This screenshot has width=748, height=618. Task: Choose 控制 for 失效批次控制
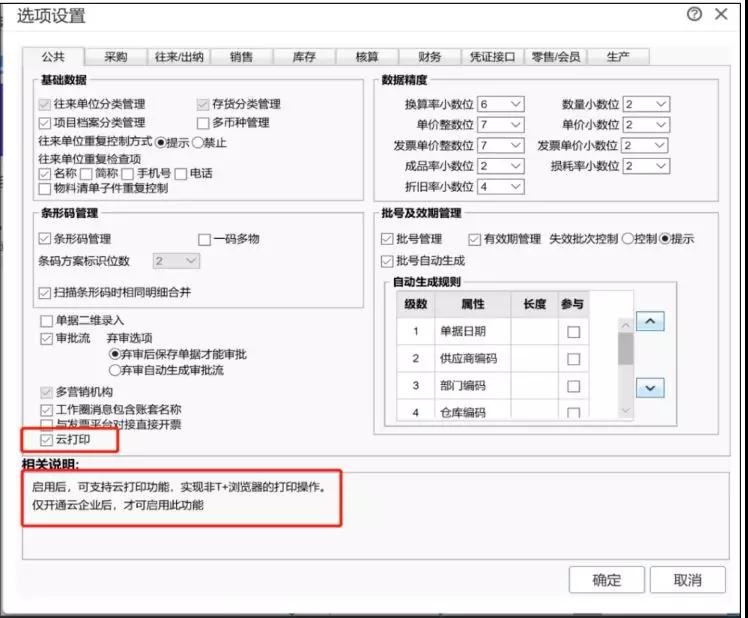628,239
